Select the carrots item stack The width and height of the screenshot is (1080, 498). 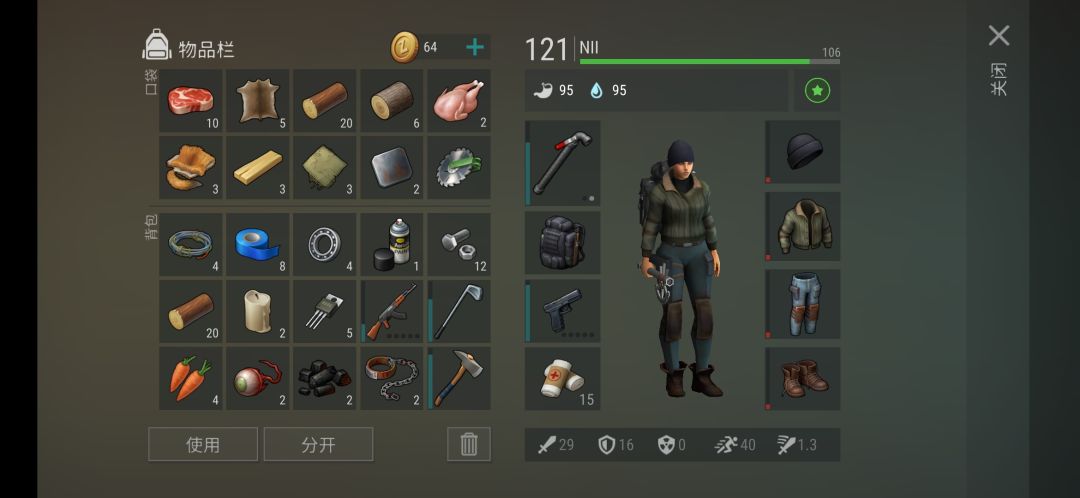191,378
